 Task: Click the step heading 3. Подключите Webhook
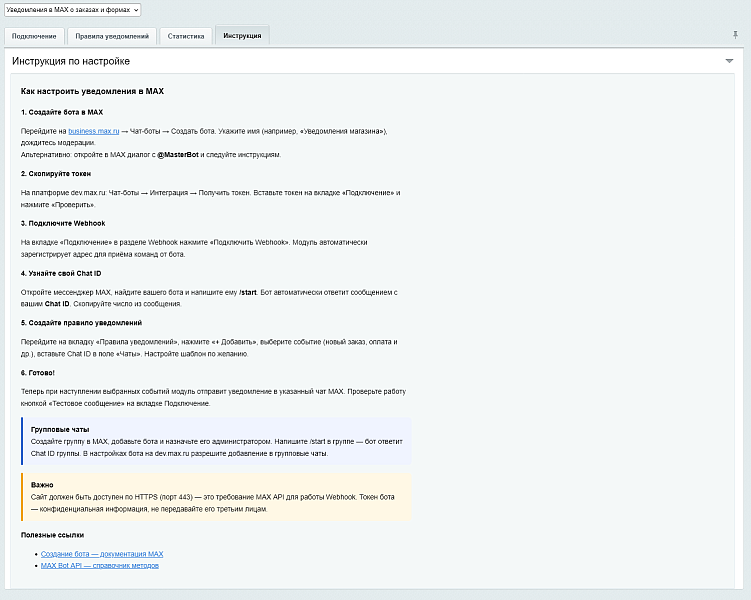click(63, 222)
